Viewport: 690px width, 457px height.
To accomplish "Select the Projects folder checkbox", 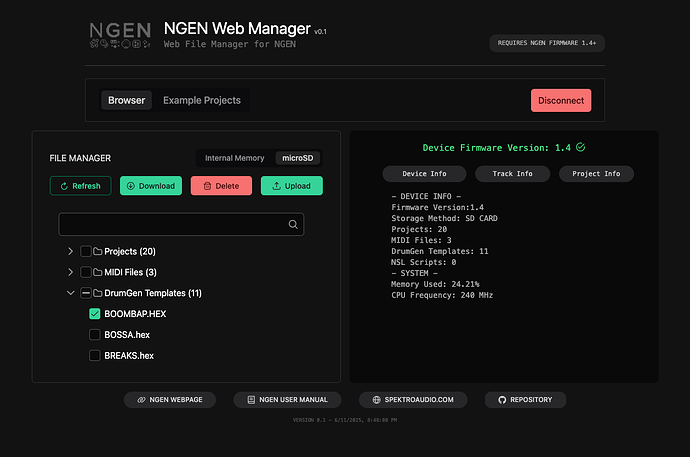I will click(x=86, y=251).
